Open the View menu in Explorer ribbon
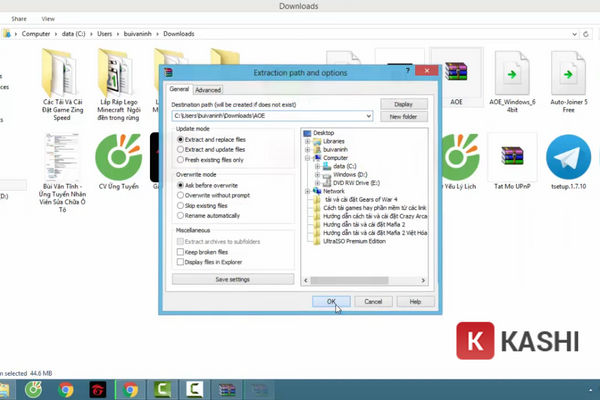The height and width of the screenshot is (400, 600). [x=48, y=18]
